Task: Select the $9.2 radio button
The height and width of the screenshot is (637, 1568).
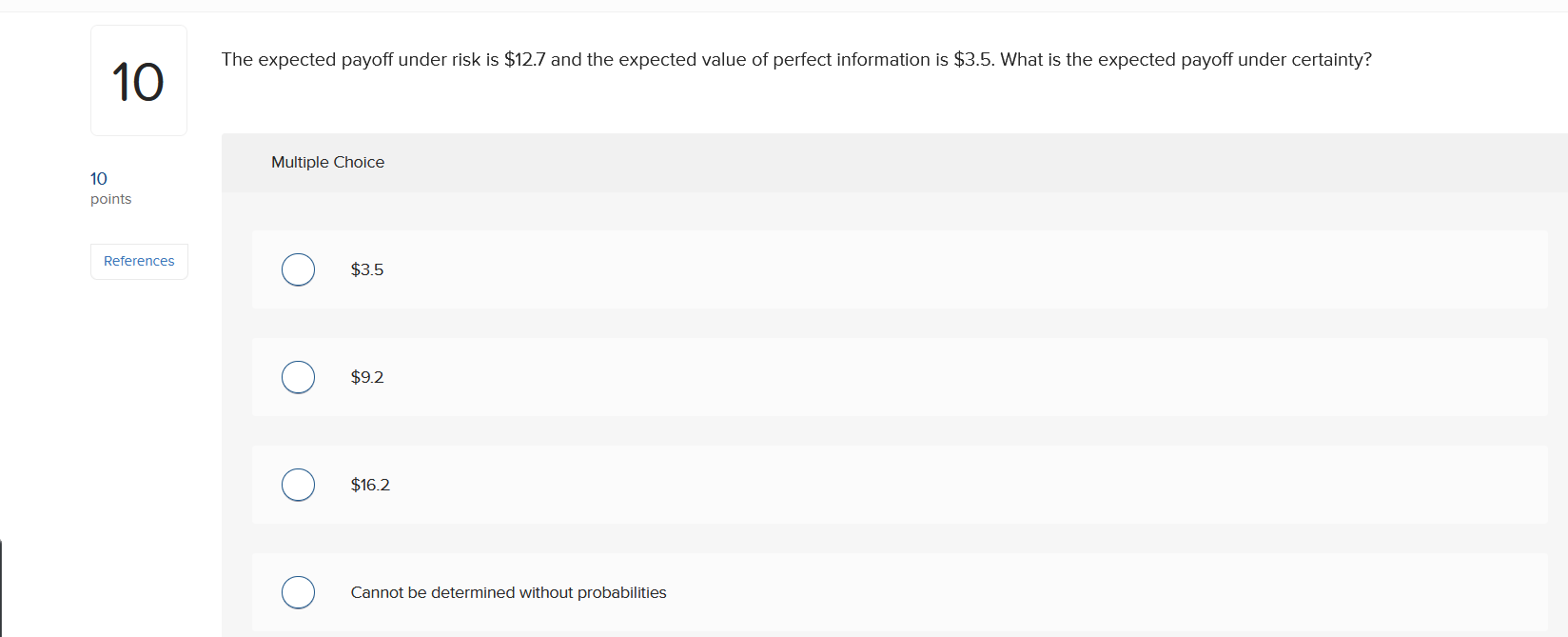Action: [298, 377]
